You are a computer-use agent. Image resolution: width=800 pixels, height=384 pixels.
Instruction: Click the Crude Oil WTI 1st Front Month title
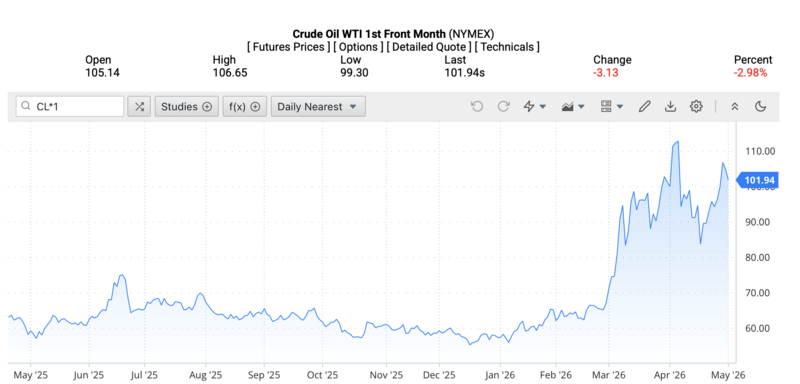369,34
